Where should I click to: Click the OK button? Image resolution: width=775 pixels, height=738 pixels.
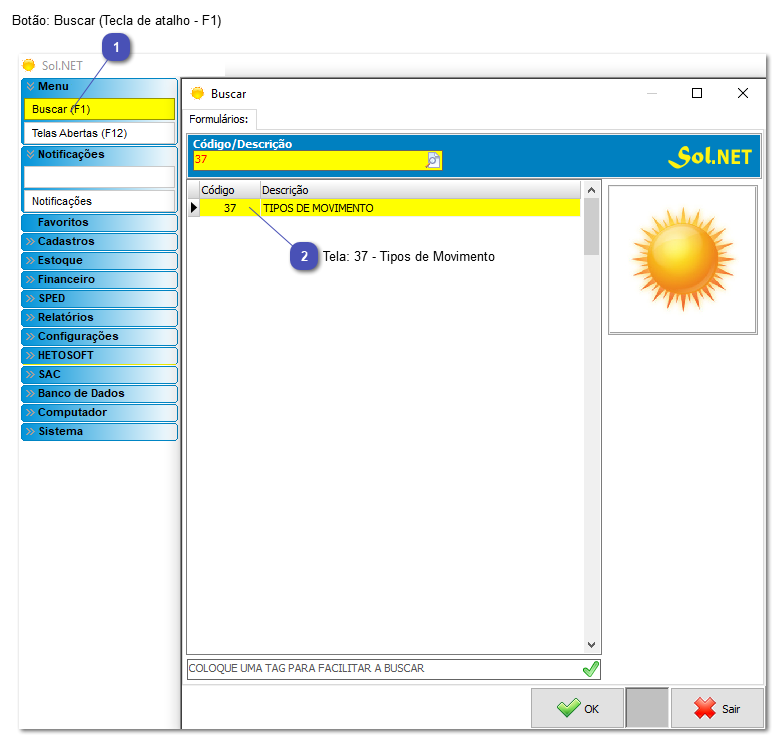[x=577, y=708]
